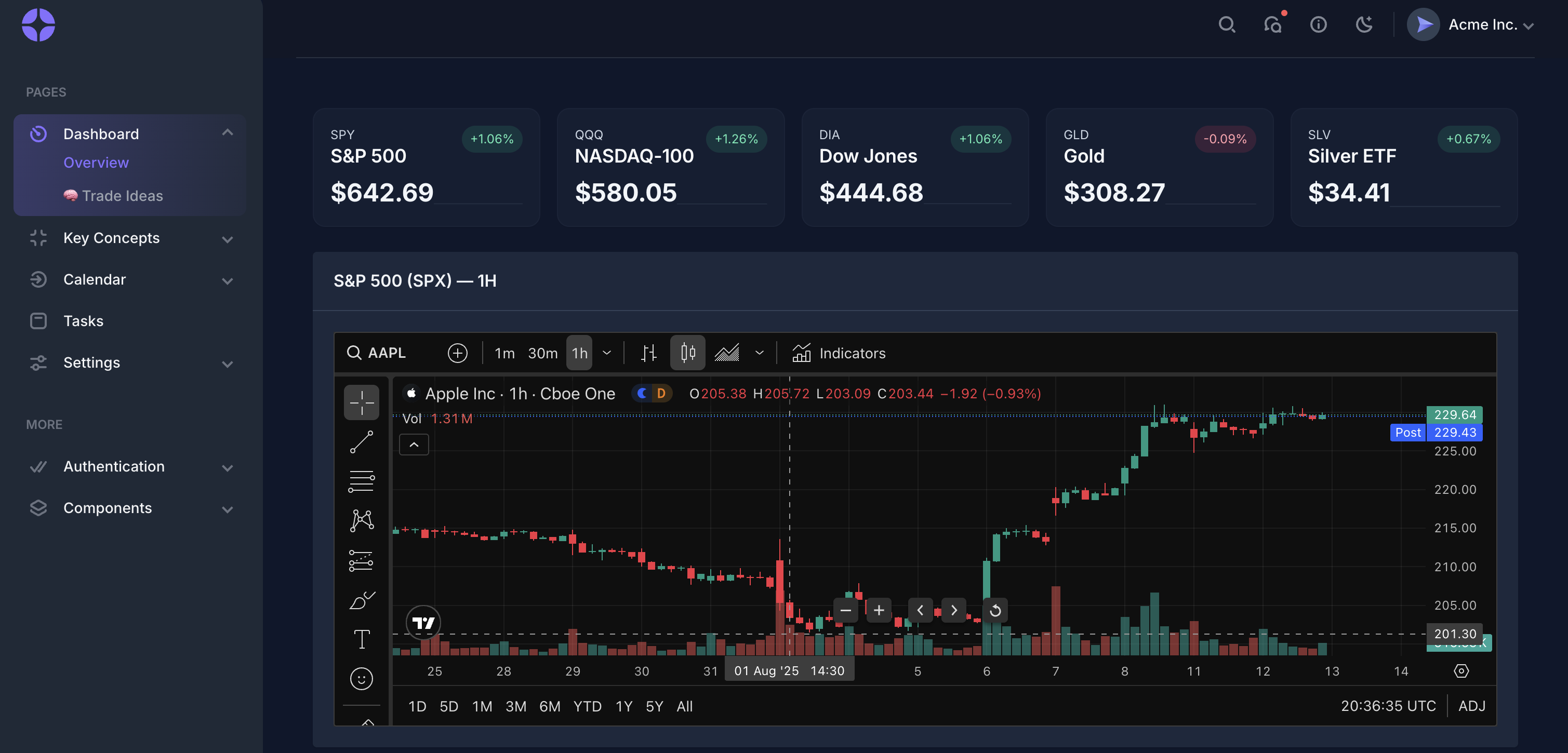
Task: Click the purple app logo
Action: point(38,25)
